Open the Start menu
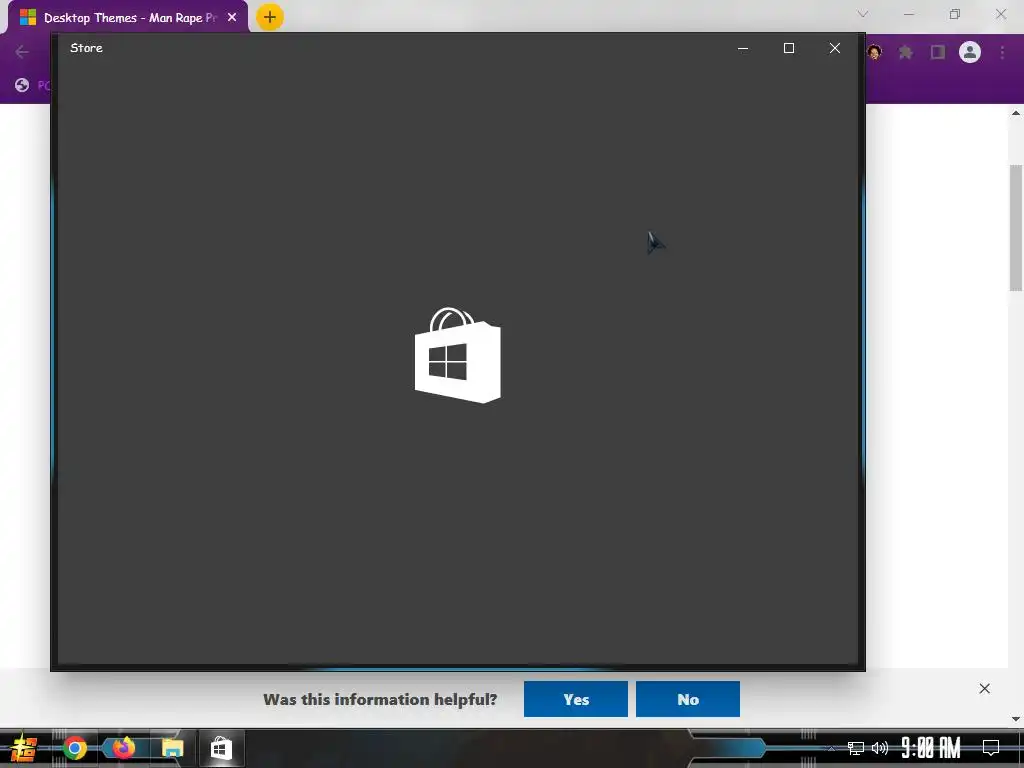Viewport: 1024px width, 768px height. tap(24, 748)
